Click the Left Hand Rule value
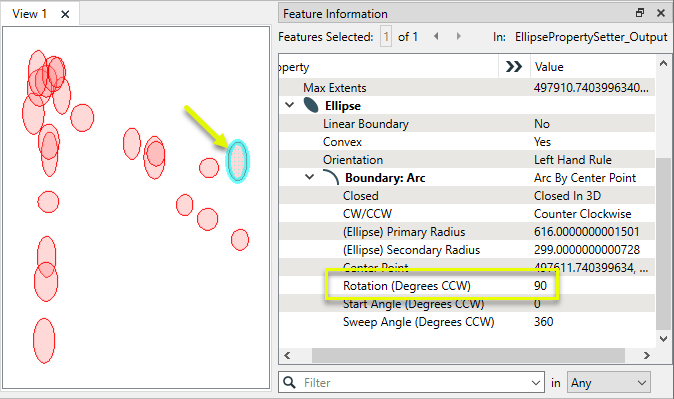 573,160
